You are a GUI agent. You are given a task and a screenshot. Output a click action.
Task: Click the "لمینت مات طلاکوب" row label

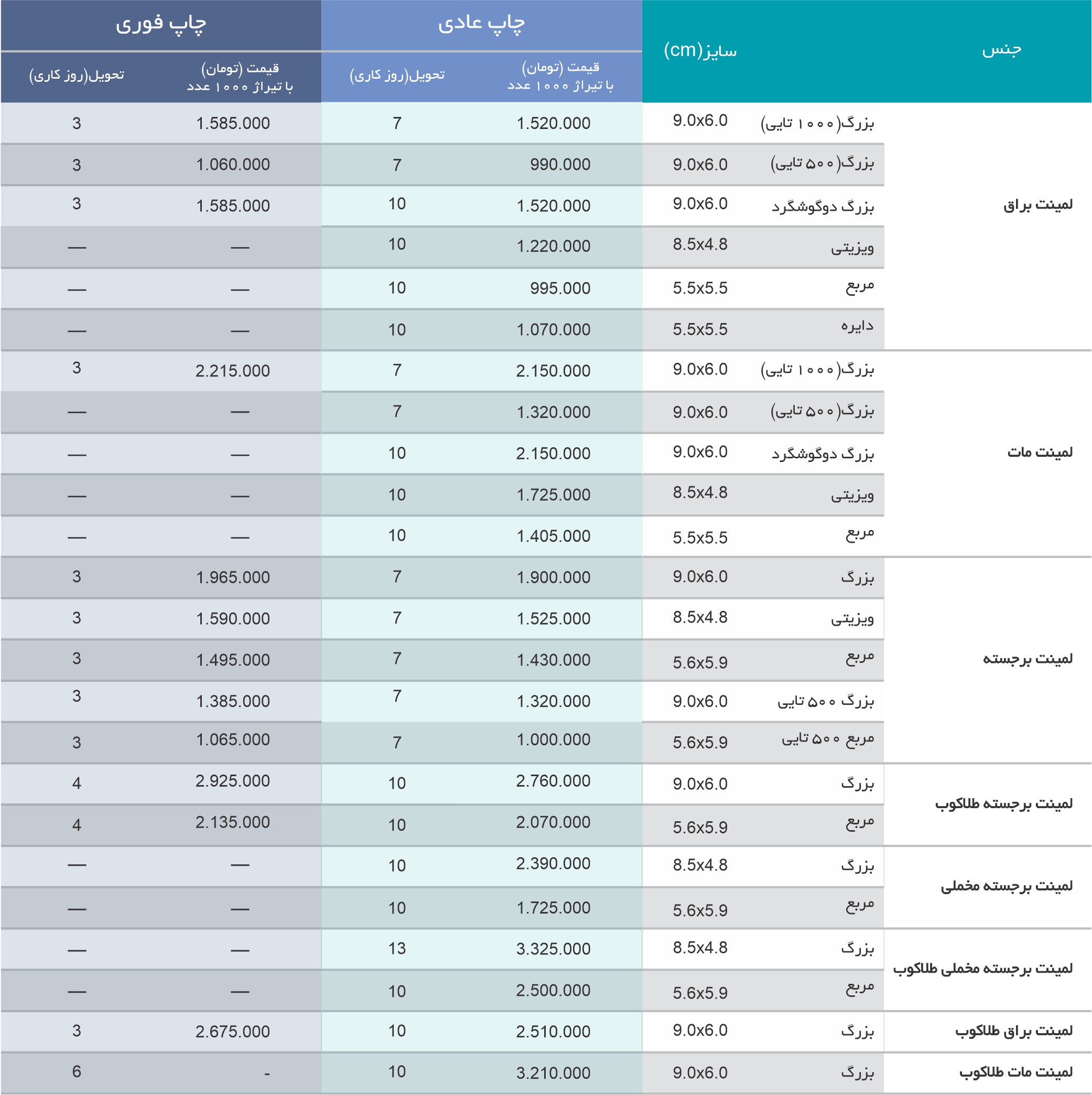point(1015,1072)
